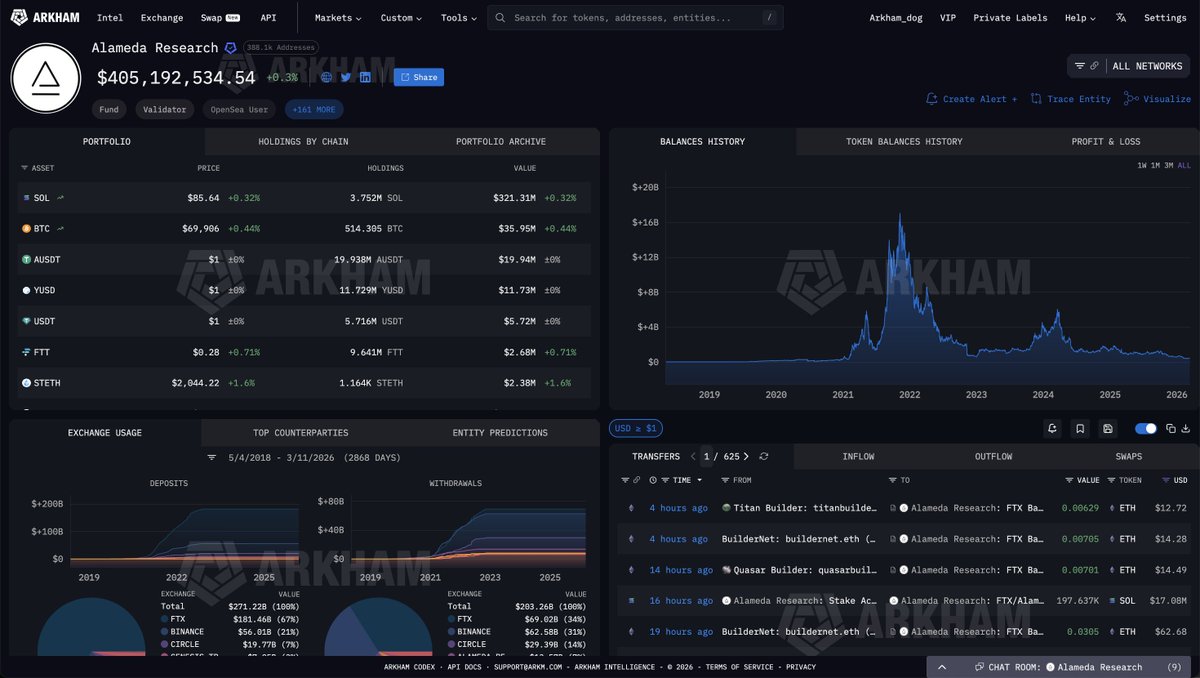The image size is (1200, 678).
Task: Click the copy icon above transfers table
Action: pos(1171,428)
